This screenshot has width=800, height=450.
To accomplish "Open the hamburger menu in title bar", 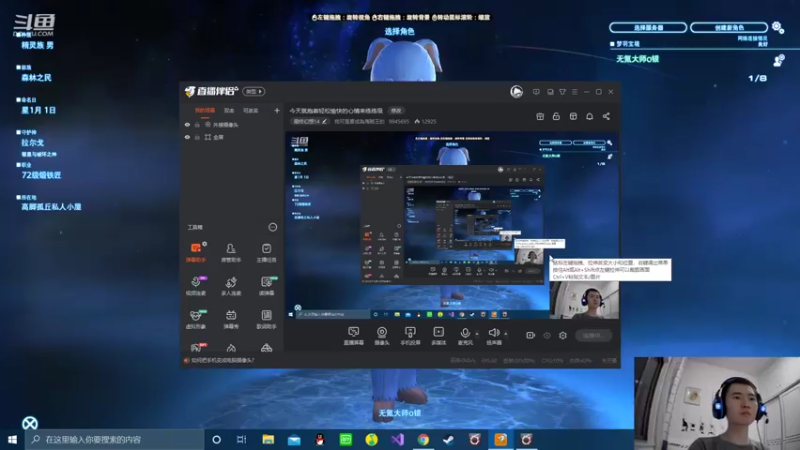I will click(x=574, y=92).
